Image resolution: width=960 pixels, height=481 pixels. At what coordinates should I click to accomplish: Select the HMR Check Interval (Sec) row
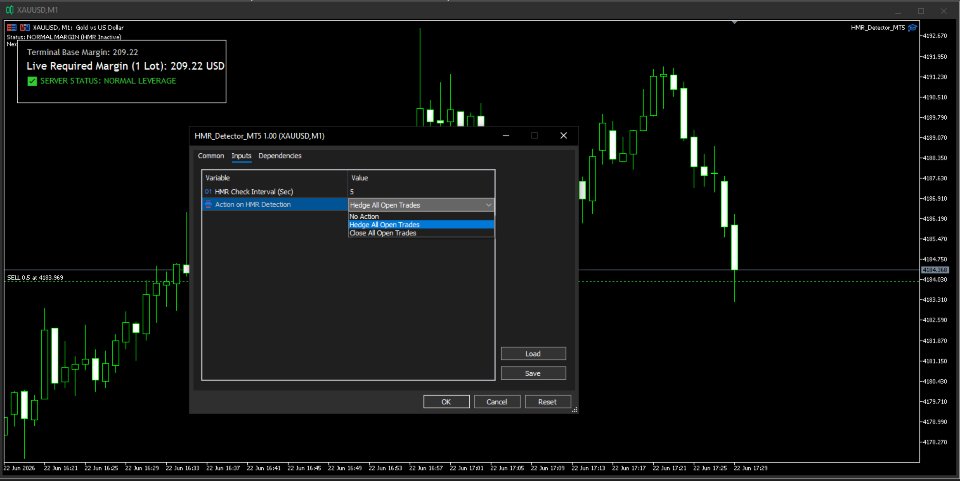tap(348, 192)
